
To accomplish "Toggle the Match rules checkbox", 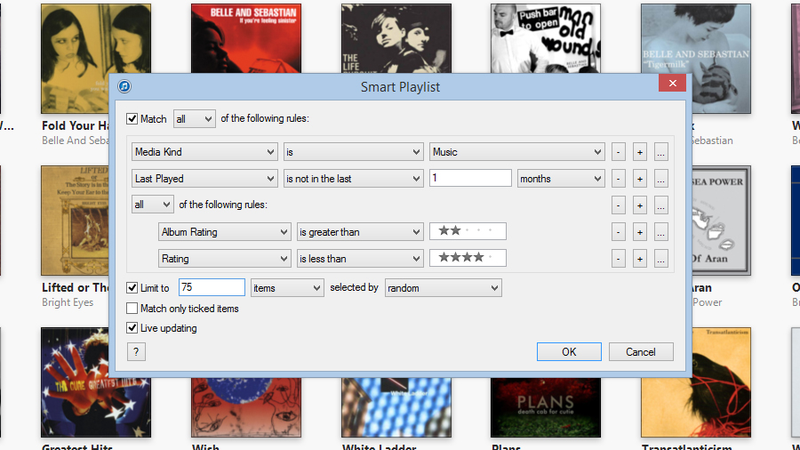I will (132, 119).
